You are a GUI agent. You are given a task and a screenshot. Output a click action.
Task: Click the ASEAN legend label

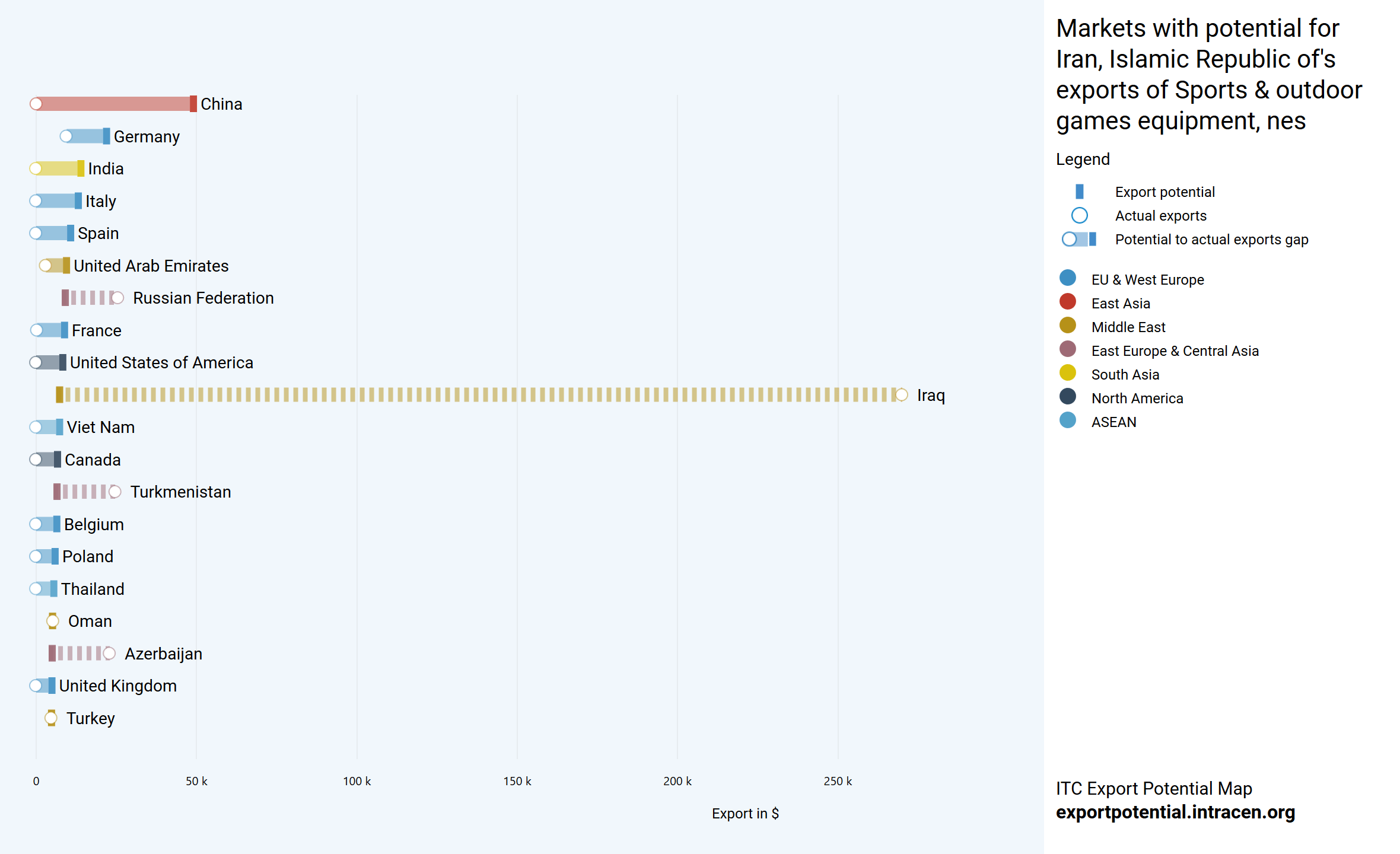coord(1113,422)
